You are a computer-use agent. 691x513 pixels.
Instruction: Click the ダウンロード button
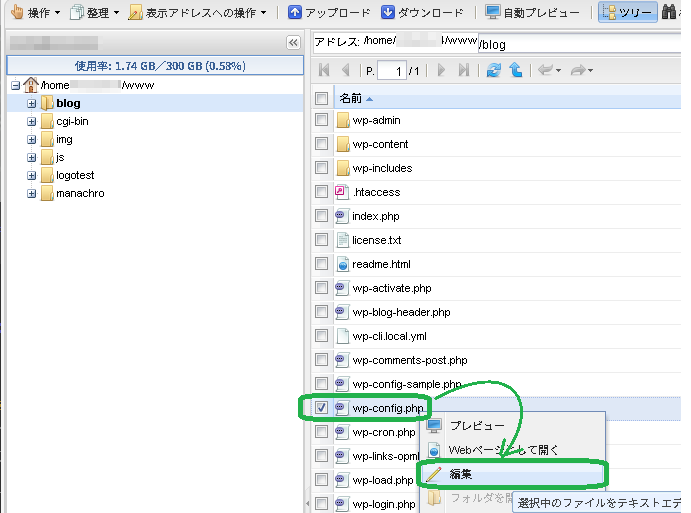point(423,13)
